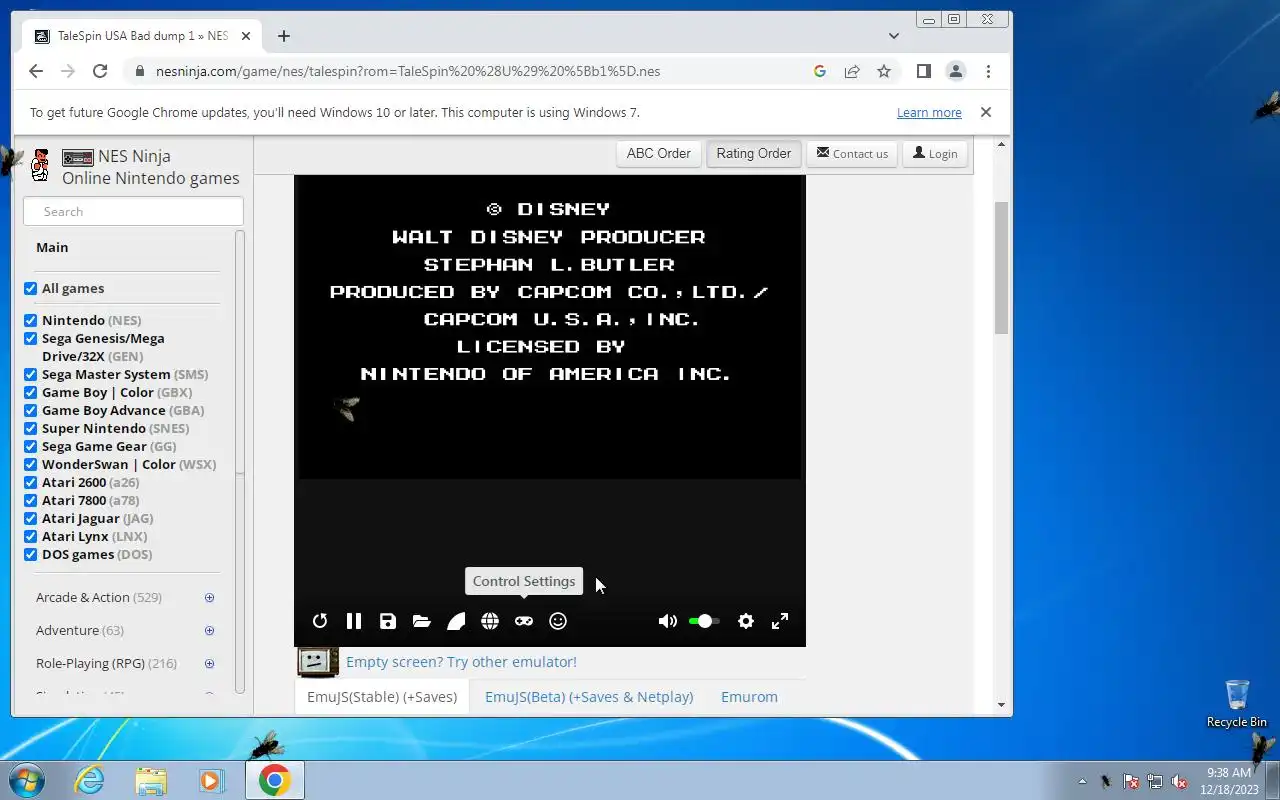Launch Internet Explorer from taskbar

[90, 780]
